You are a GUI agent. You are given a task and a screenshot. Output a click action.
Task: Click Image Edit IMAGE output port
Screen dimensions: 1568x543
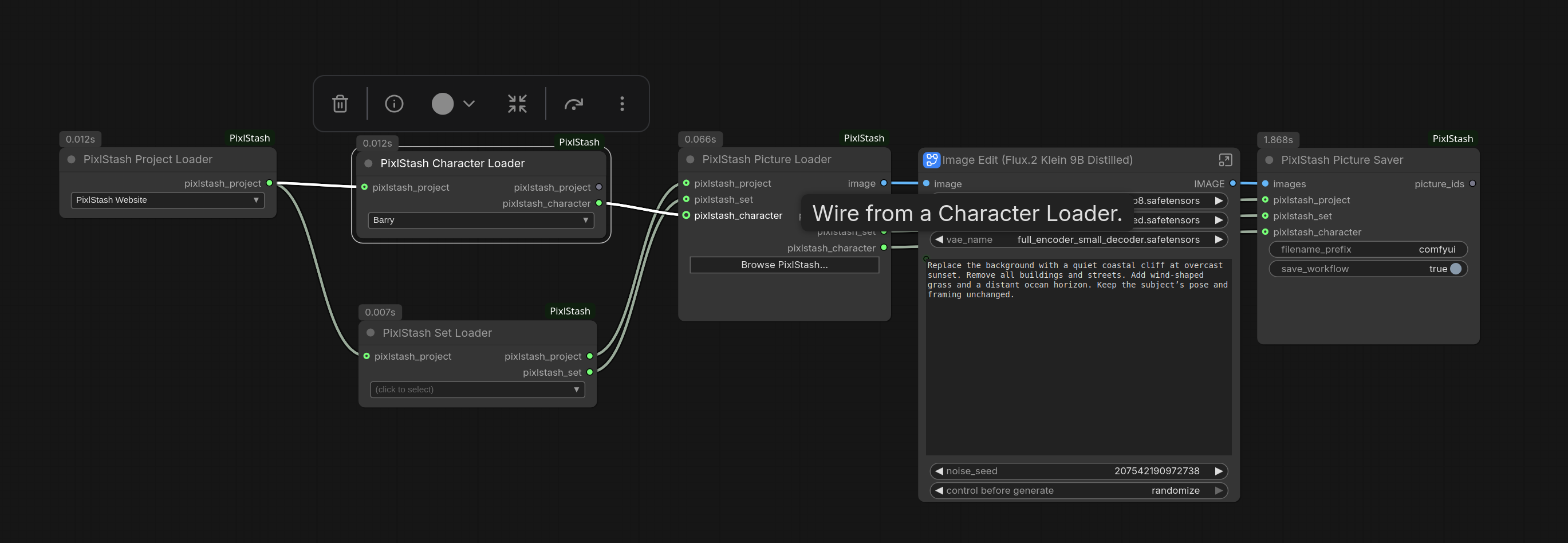[1232, 183]
